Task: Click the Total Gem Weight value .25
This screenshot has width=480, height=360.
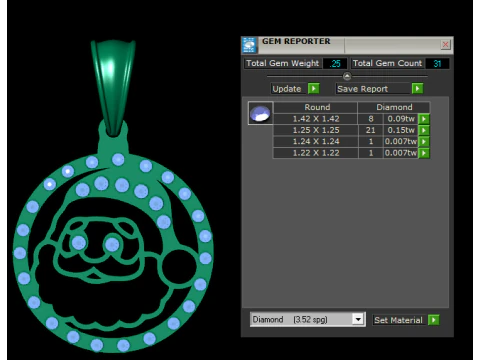Action: pyautogui.click(x=335, y=63)
